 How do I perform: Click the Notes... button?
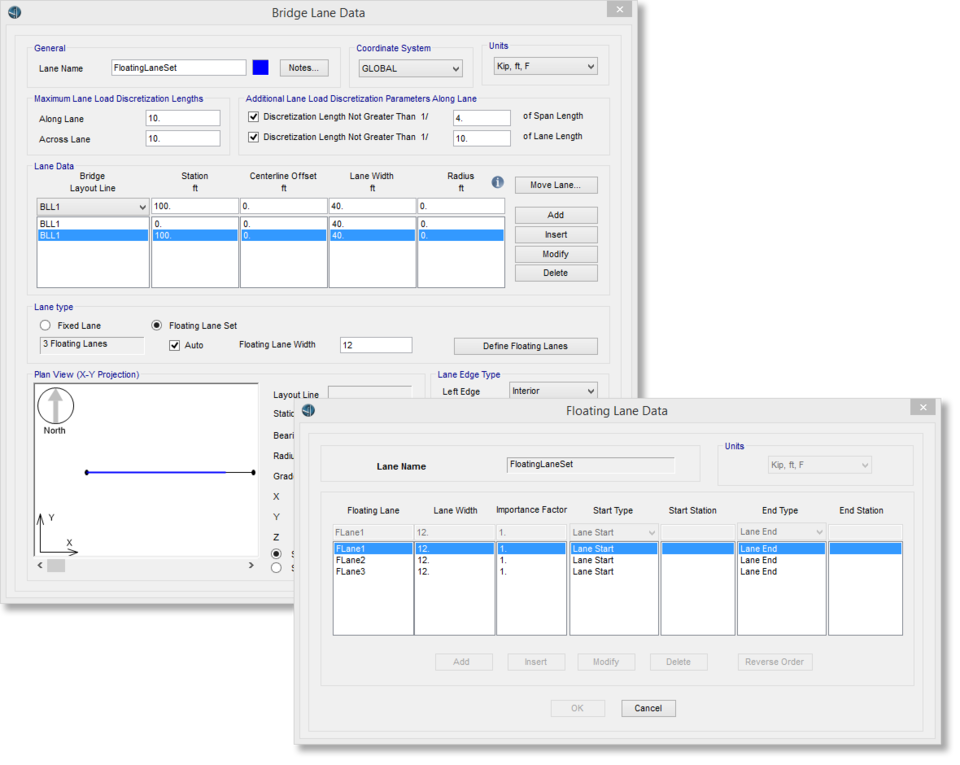point(304,68)
